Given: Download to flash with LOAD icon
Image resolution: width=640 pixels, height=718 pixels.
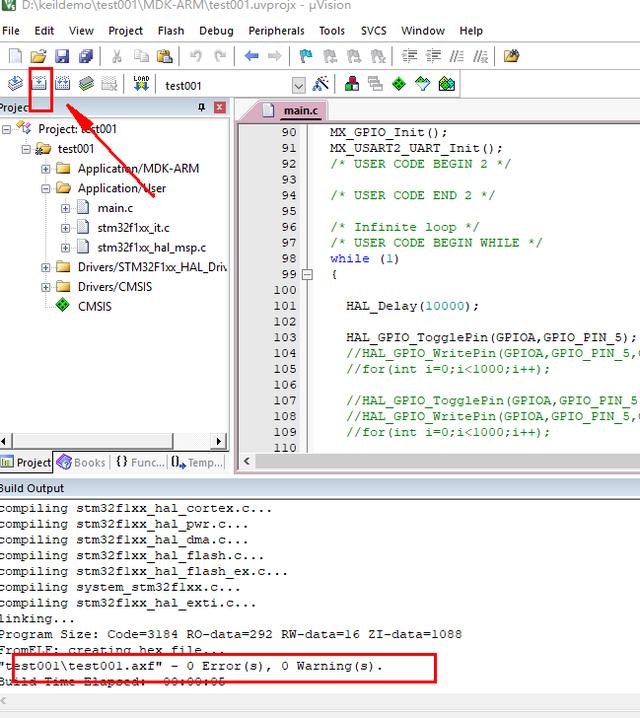Looking at the screenshot, I should pyautogui.click(x=141, y=84).
